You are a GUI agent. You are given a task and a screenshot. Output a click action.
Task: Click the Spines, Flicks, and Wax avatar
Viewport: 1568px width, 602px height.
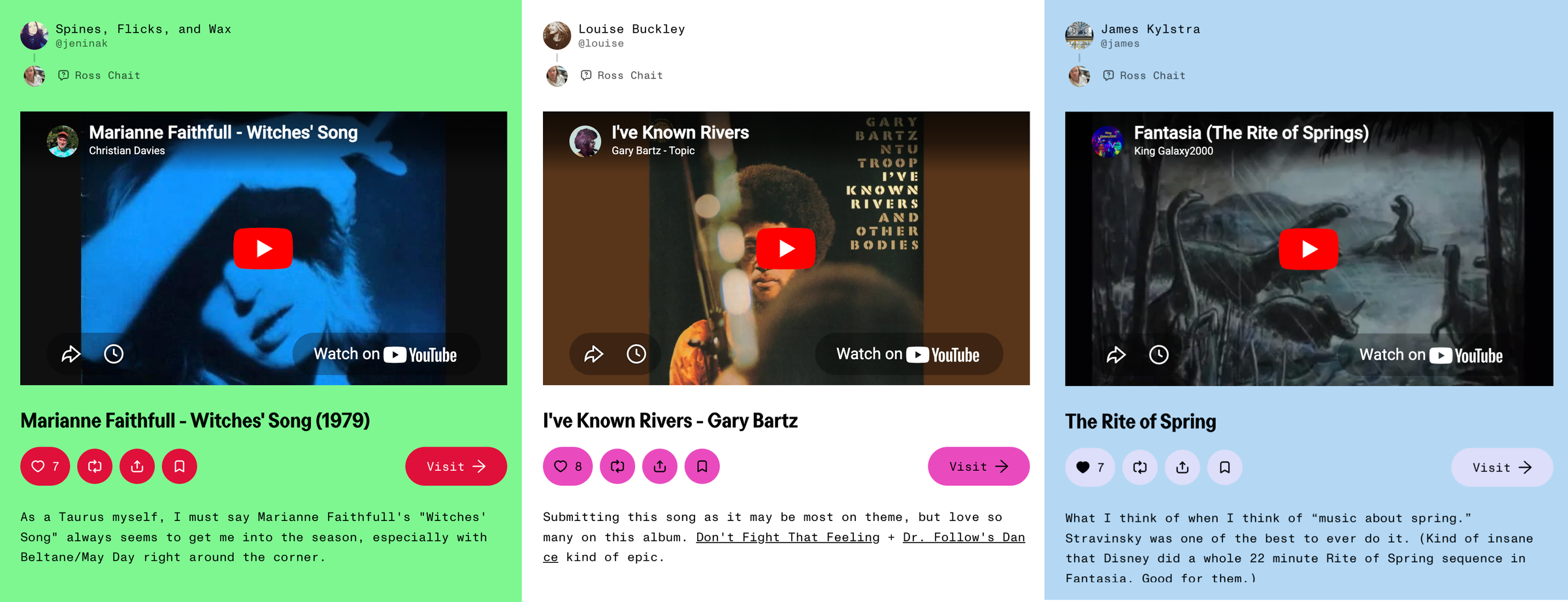(35, 35)
